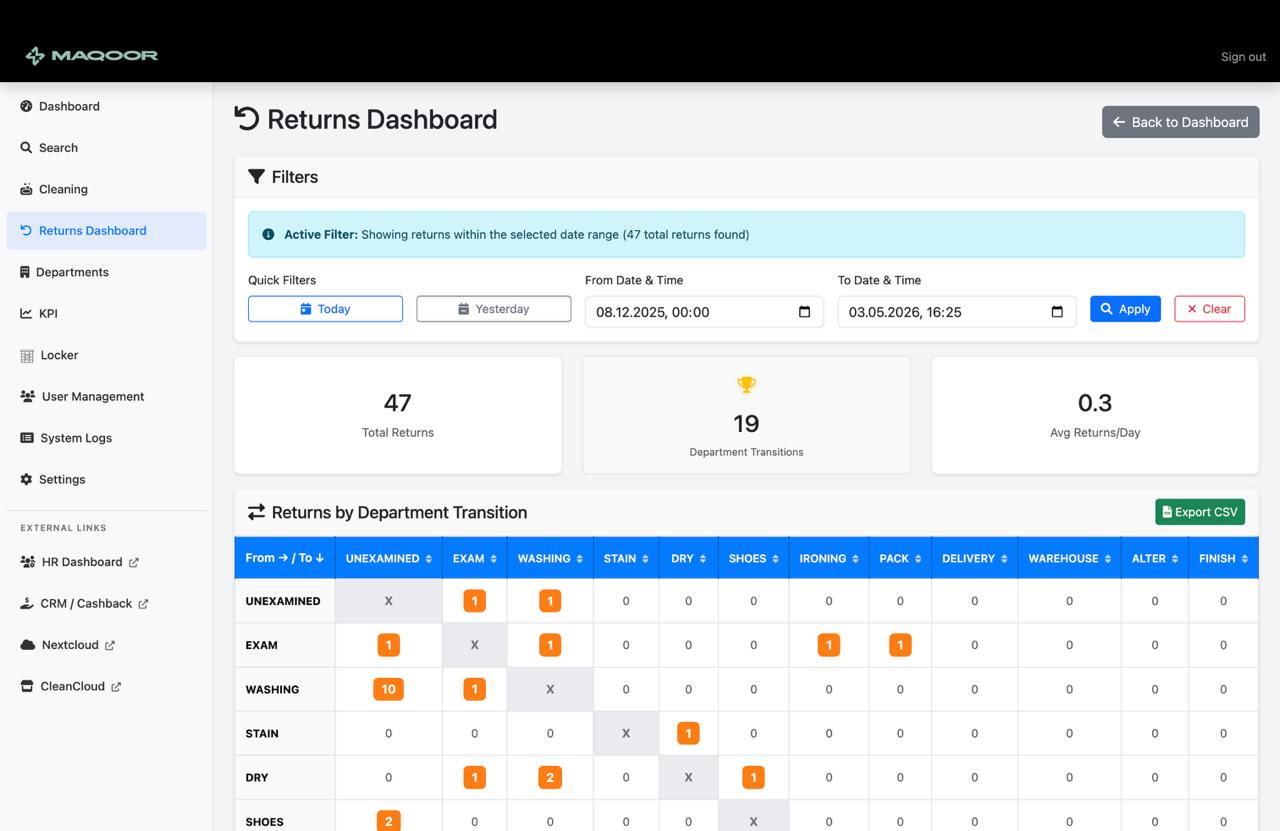This screenshot has height=831, width=1280.
Task: Go to KPI page
Action: pyautogui.click(x=107, y=313)
